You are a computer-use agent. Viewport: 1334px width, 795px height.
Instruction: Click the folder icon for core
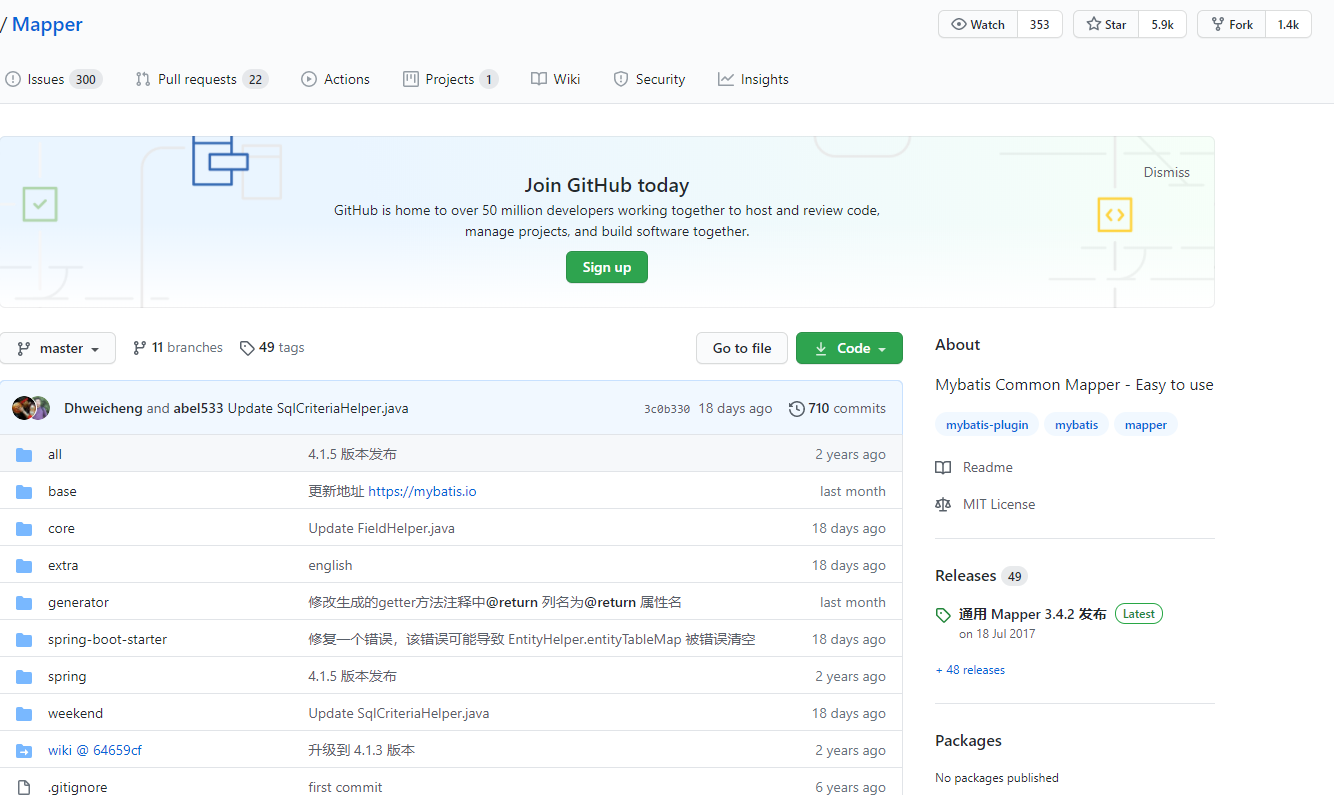24,528
